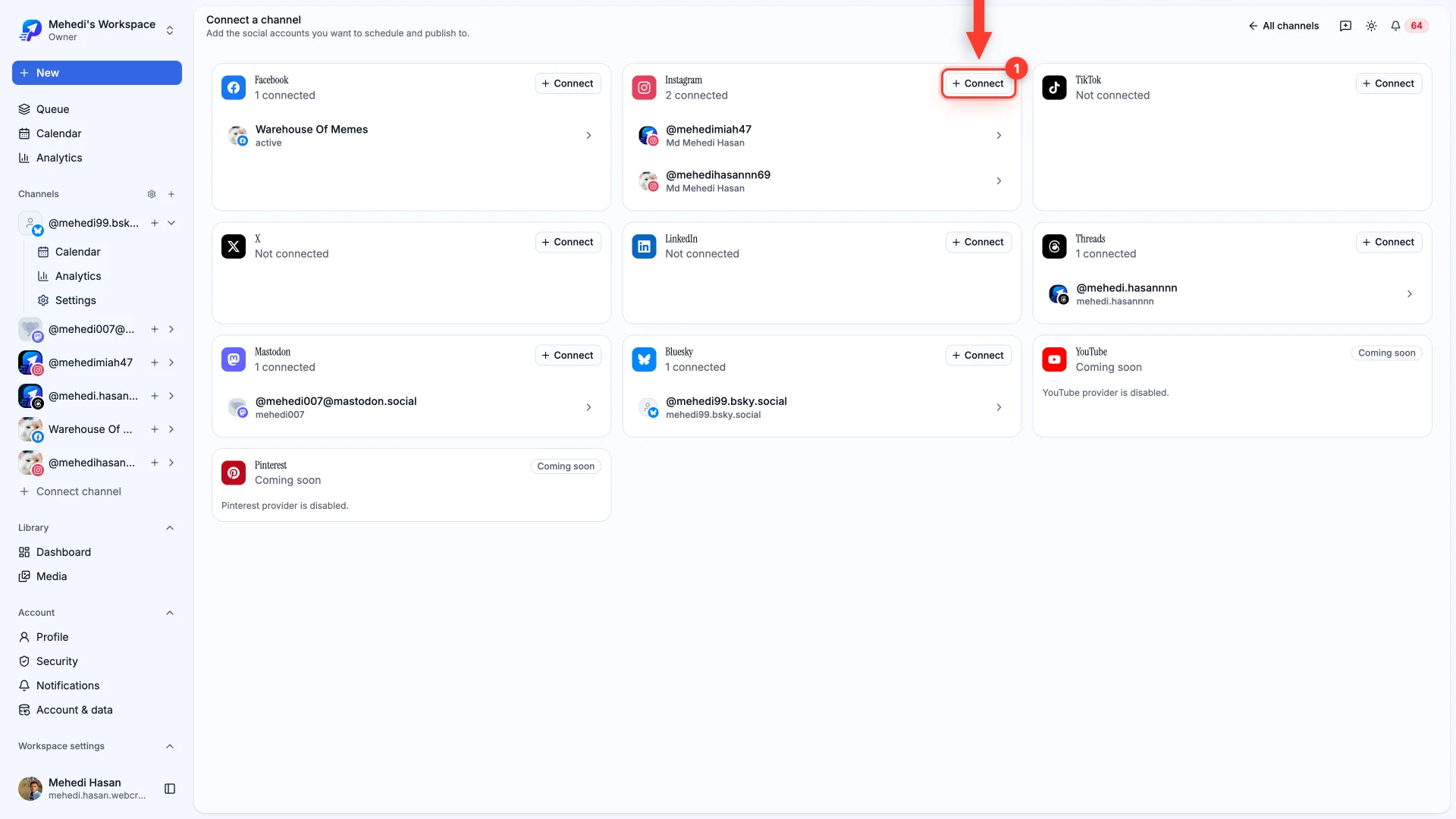The height and width of the screenshot is (819, 1456).
Task: Collapse the Workspace settings section
Action: point(170,746)
